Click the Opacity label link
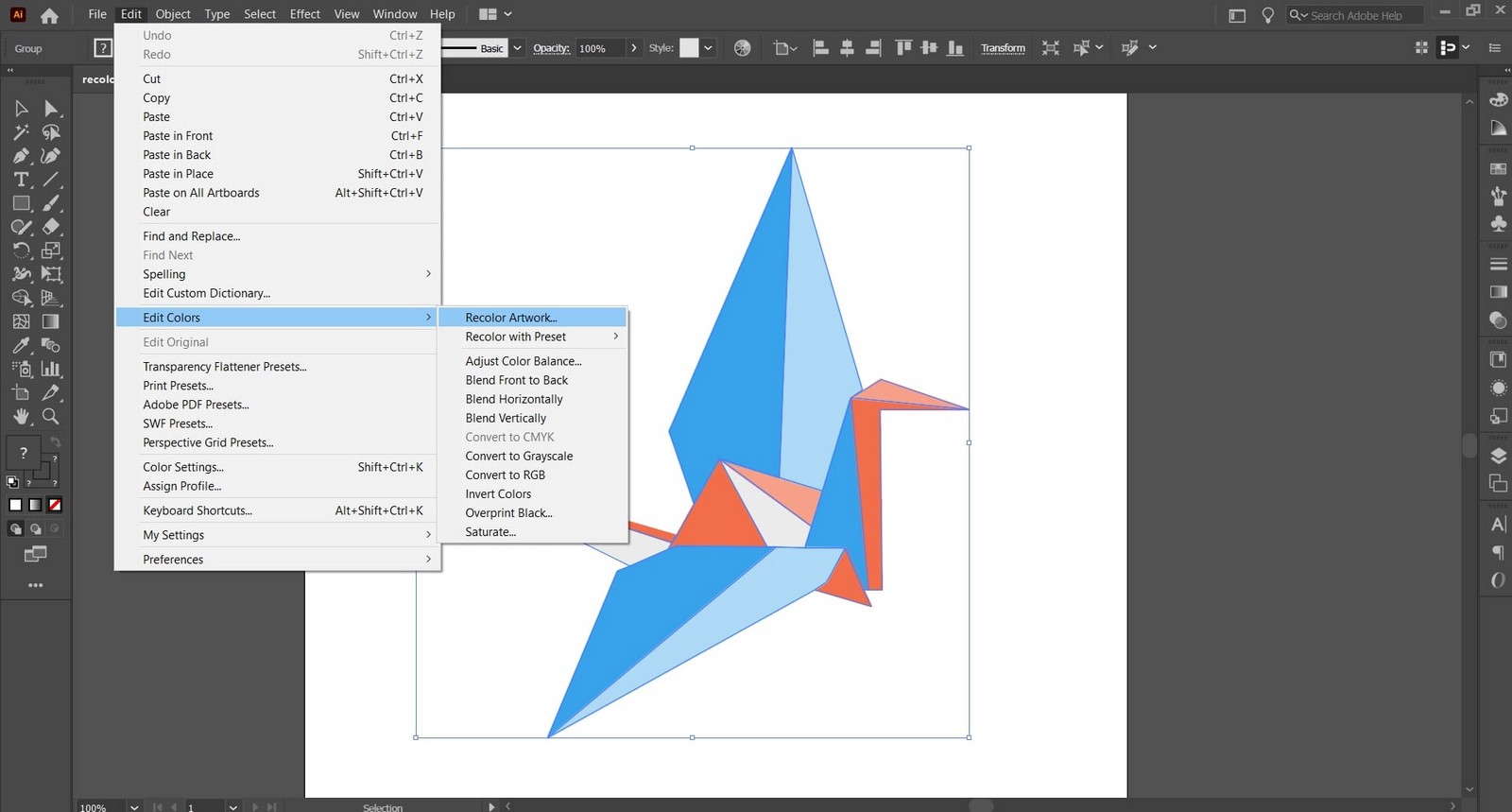 pos(551,48)
